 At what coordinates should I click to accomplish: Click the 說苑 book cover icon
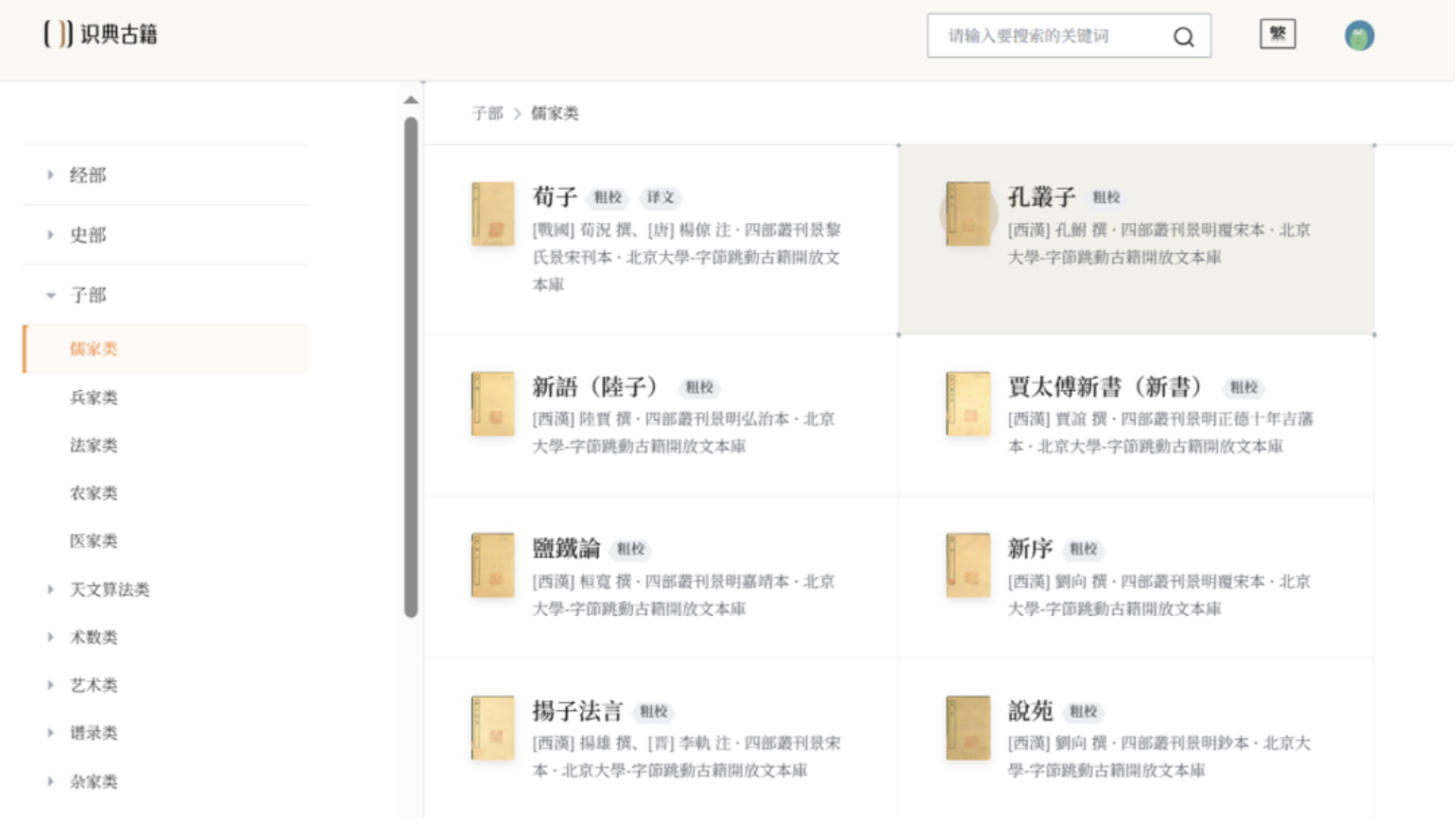(968, 727)
